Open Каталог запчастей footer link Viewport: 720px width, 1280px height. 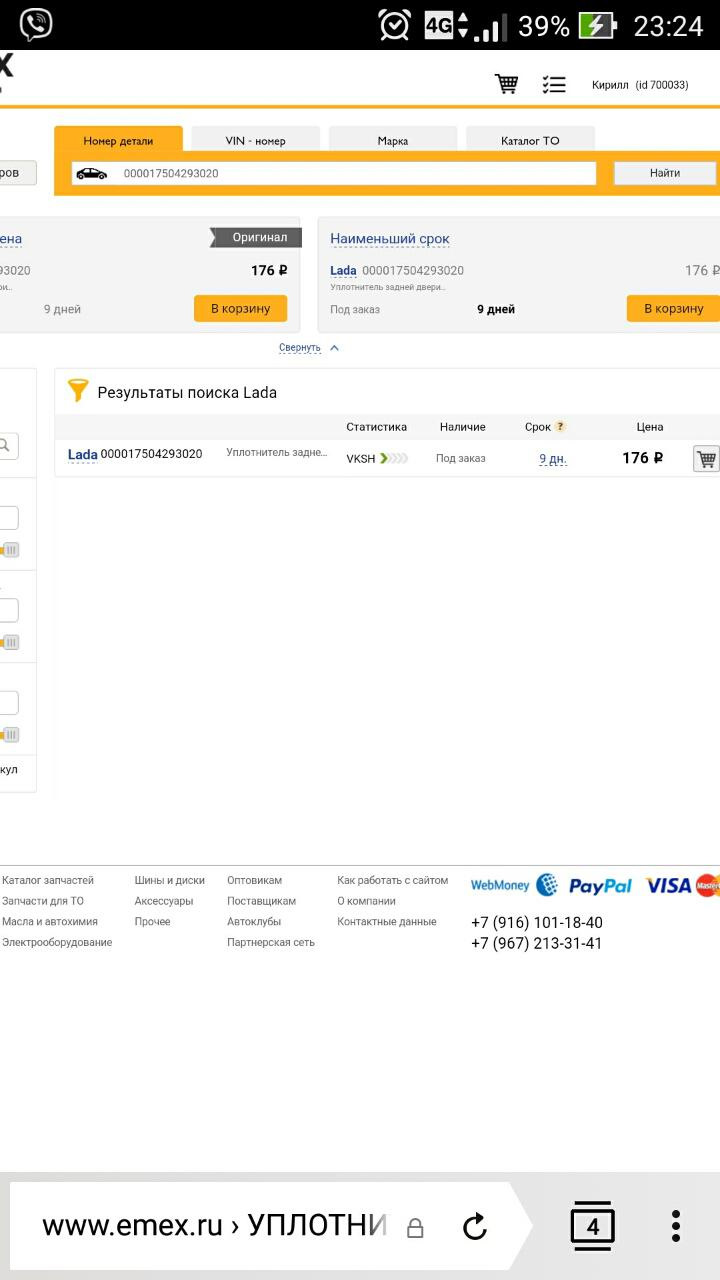[48, 880]
